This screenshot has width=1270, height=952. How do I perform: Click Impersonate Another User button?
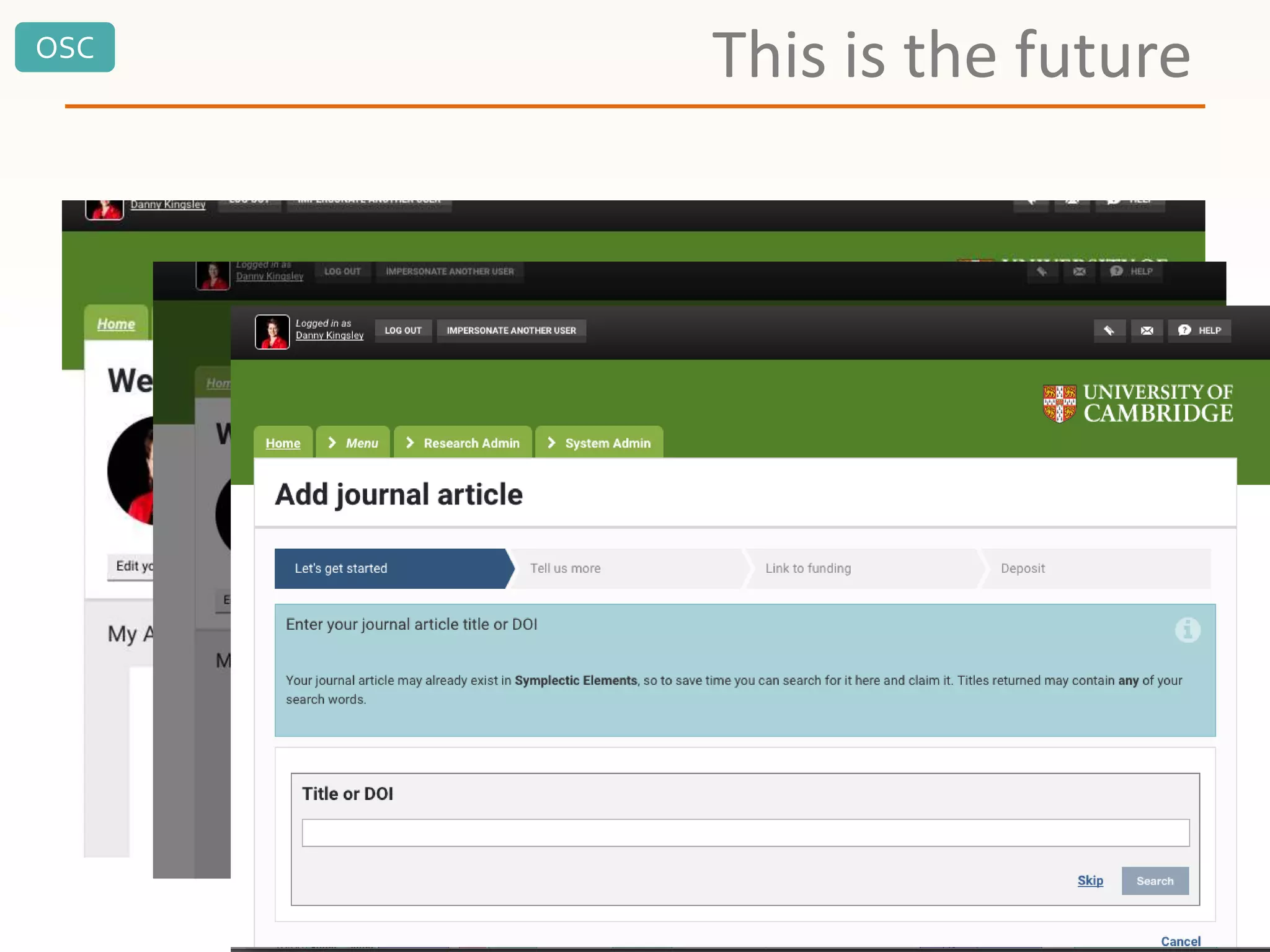[511, 330]
